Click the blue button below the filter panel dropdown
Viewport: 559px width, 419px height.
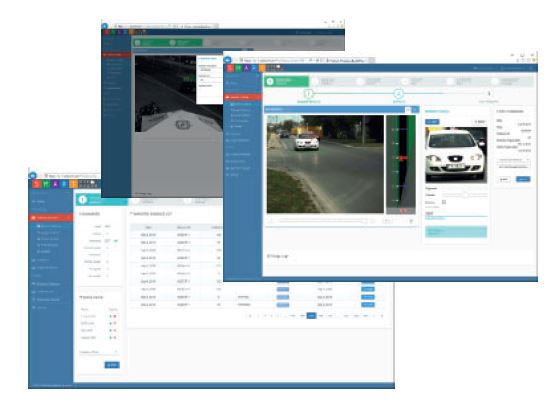[x=112, y=365]
